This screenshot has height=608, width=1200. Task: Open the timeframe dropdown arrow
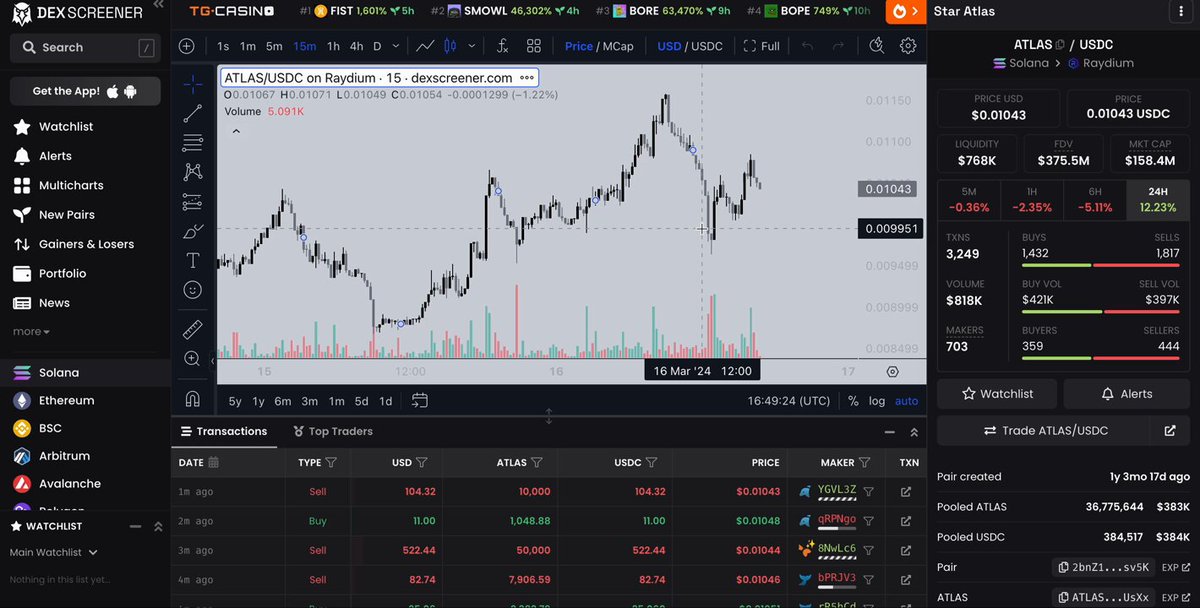tap(397, 46)
